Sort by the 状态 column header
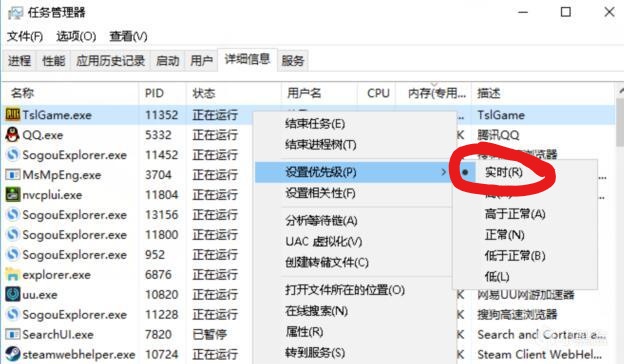The height and width of the screenshot is (364, 624). [x=234, y=93]
